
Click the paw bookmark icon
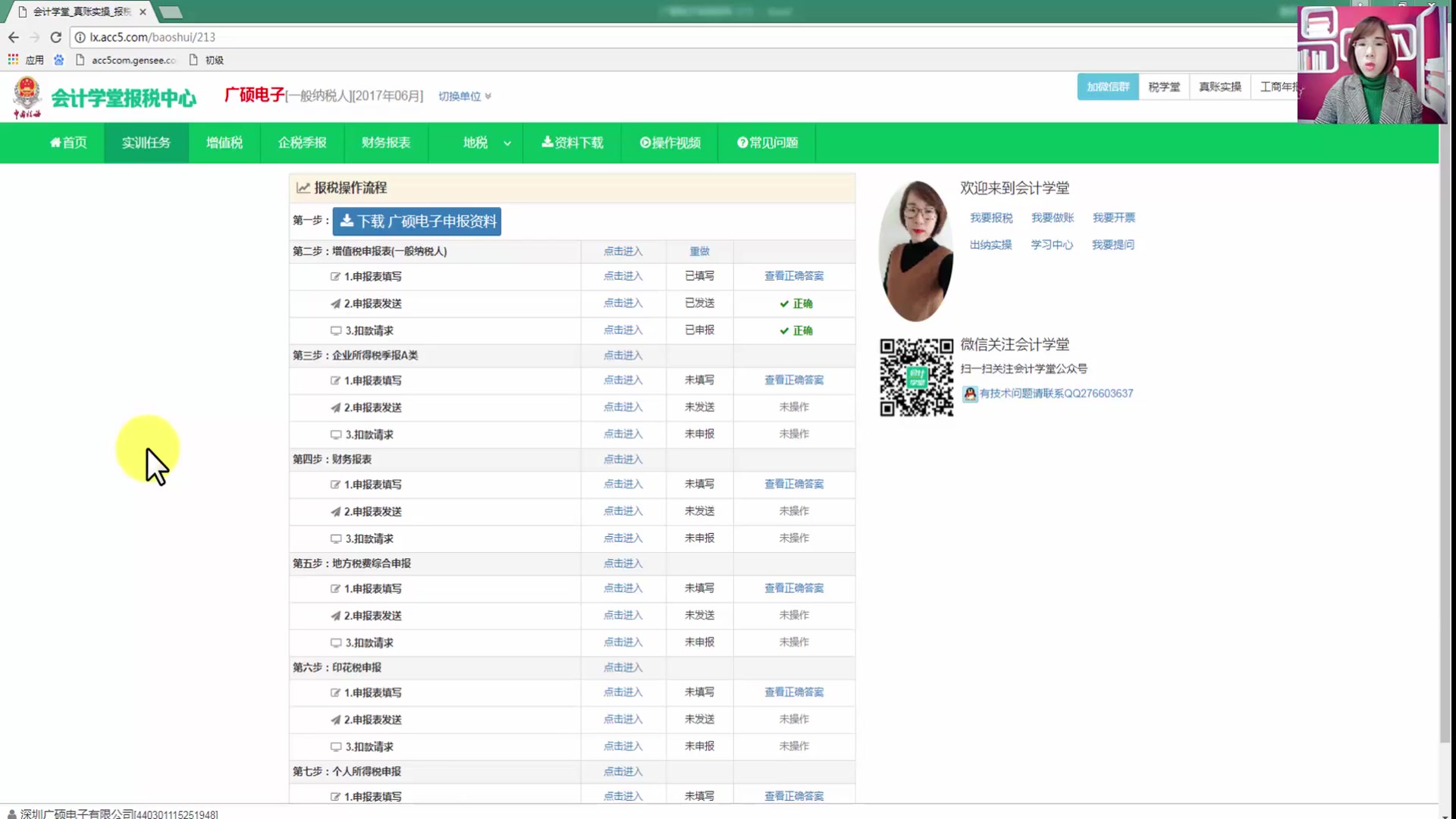coord(58,59)
